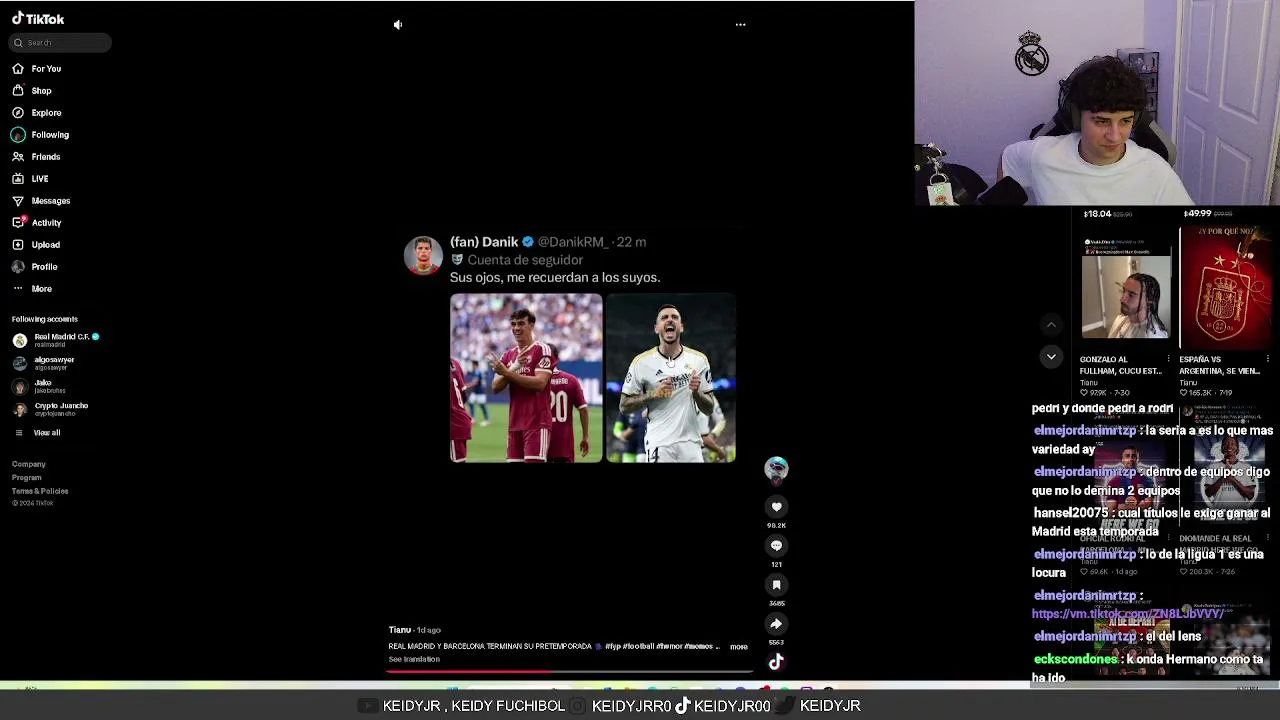1280x720 pixels.
Task: Open the For You feed
Action: coord(46,69)
